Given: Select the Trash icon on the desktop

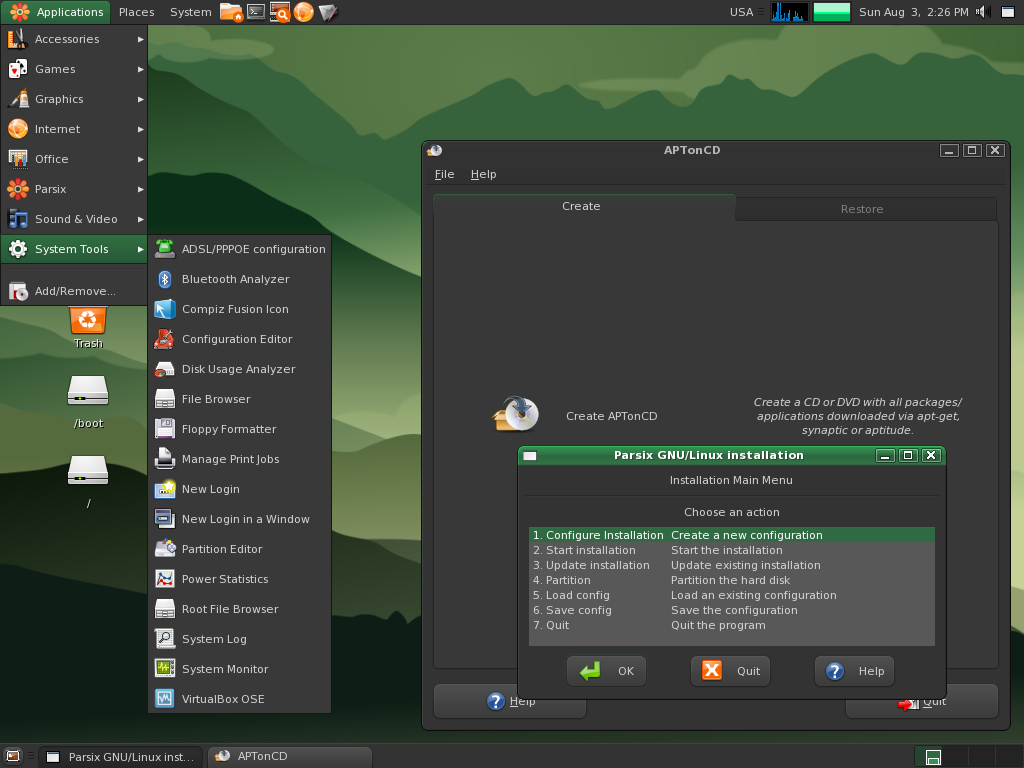Looking at the screenshot, I should [x=88, y=328].
